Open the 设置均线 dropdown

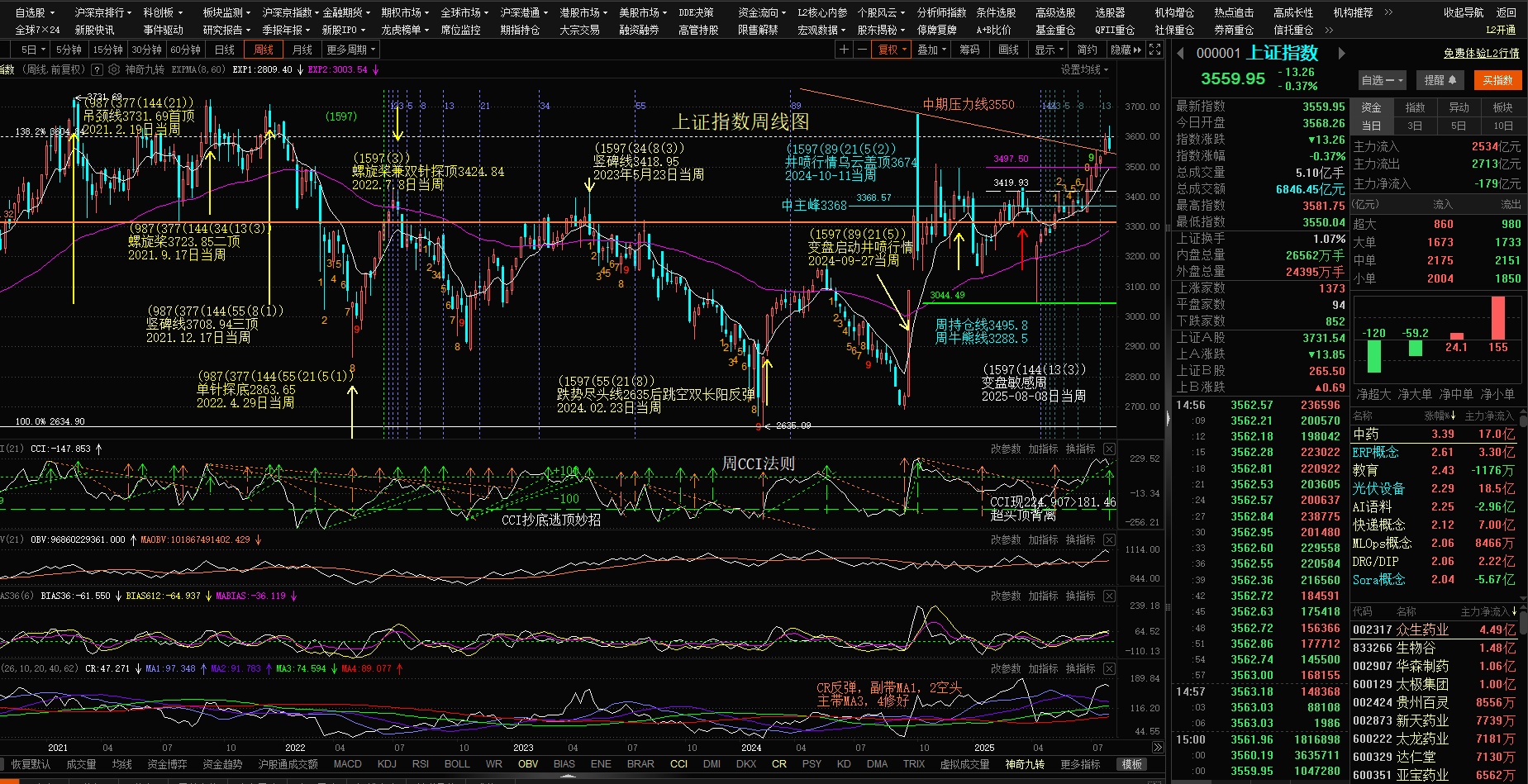(1084, 70)
